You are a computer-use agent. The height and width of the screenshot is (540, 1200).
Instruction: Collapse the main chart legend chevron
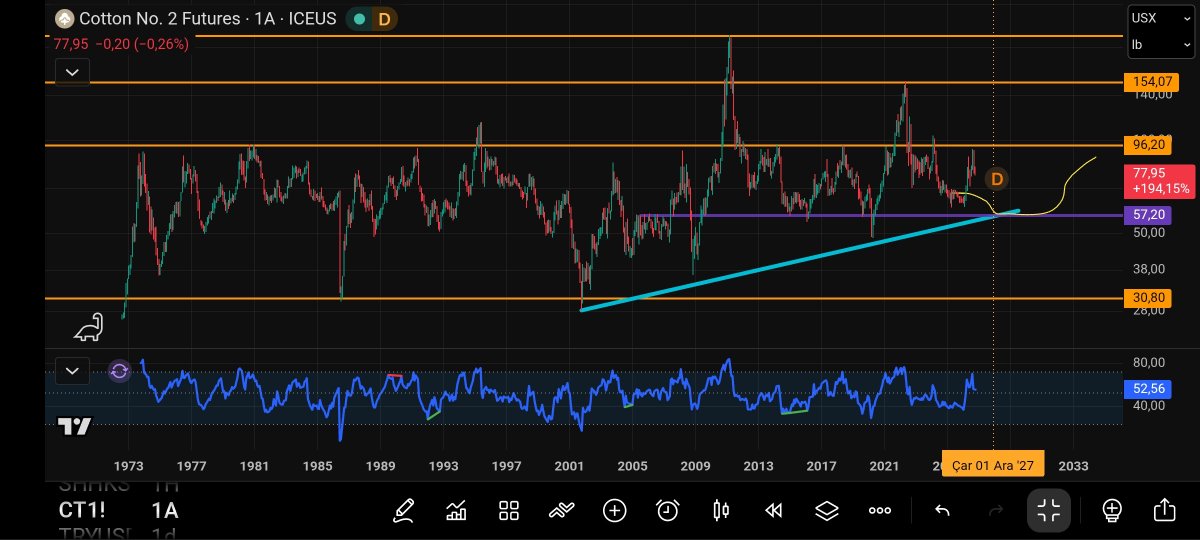click(73, 71)
